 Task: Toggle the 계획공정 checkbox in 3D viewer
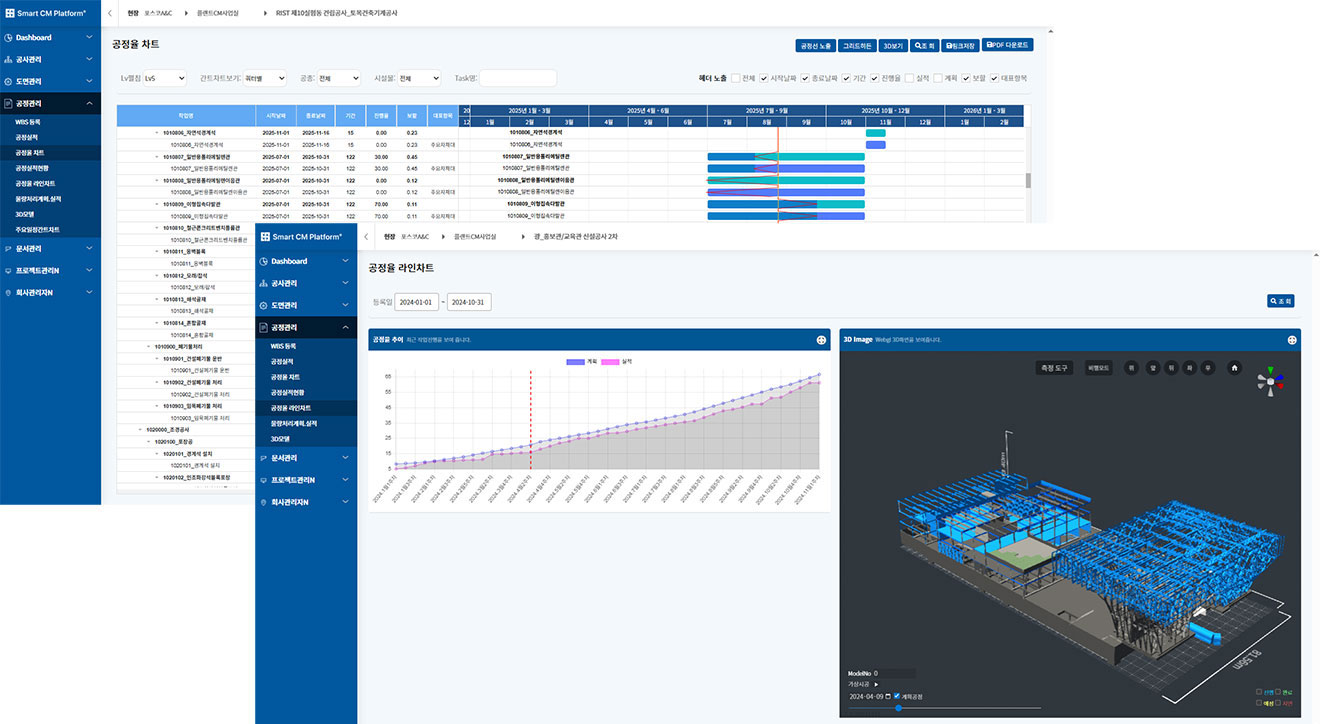(897, 696)
